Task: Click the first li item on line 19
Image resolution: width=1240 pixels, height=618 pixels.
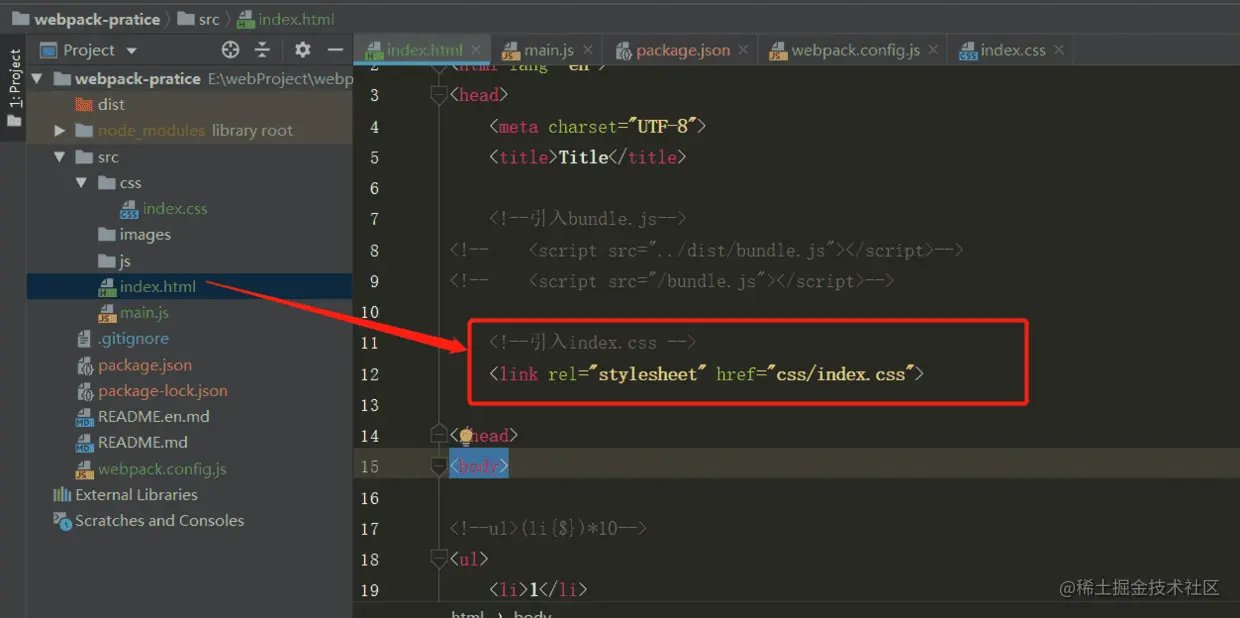Action: click(538, 590)
